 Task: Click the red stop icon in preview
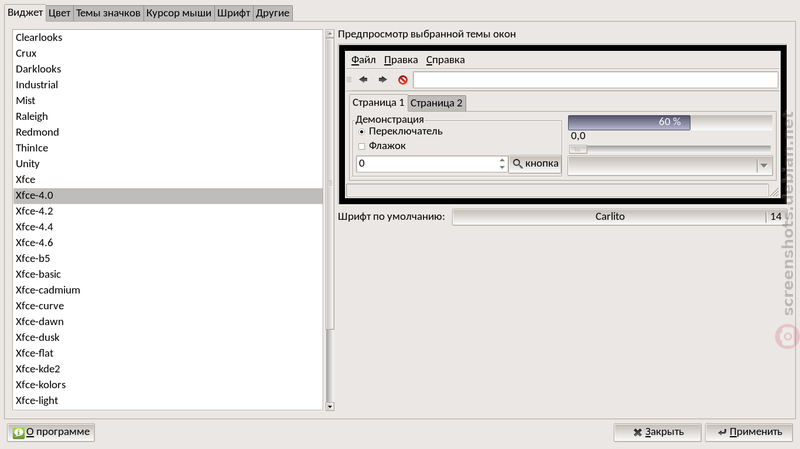(403, 80)
